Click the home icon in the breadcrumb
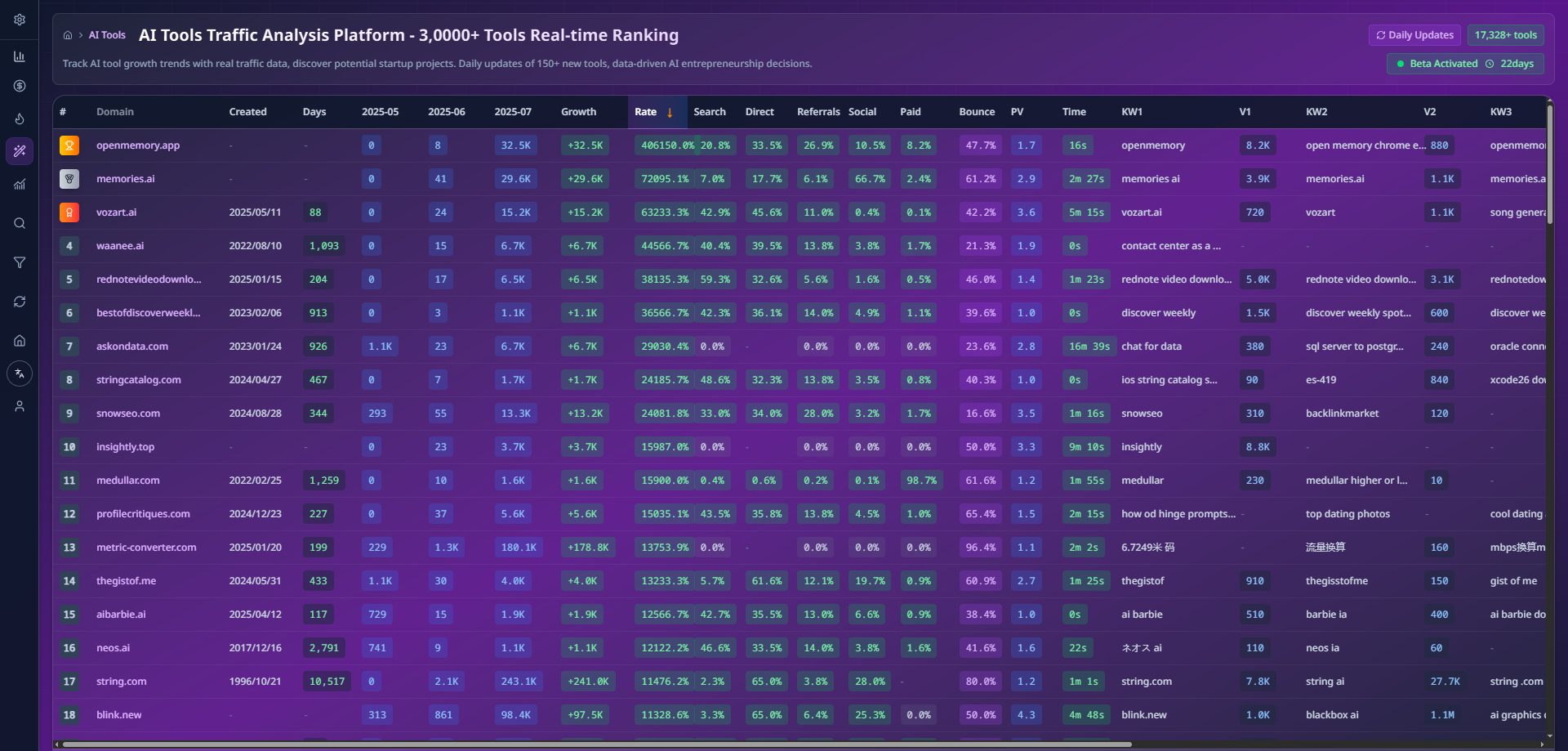 point(68,35)
